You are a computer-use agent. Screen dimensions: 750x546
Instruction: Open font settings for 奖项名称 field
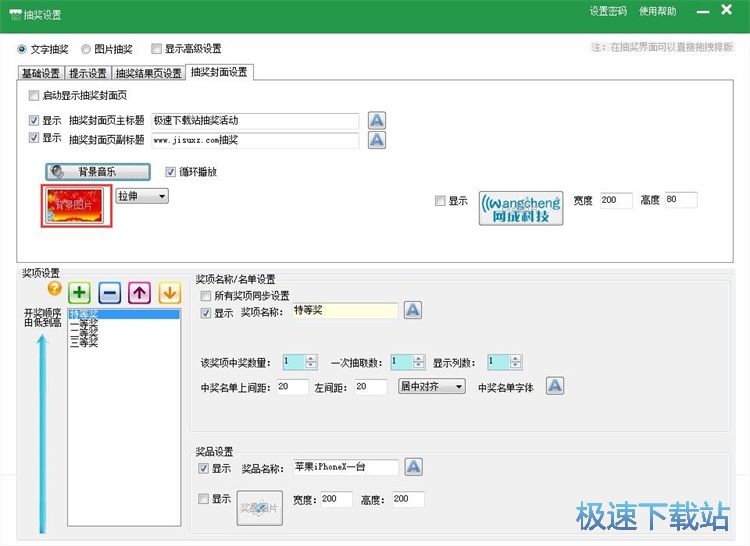[413, 310]
